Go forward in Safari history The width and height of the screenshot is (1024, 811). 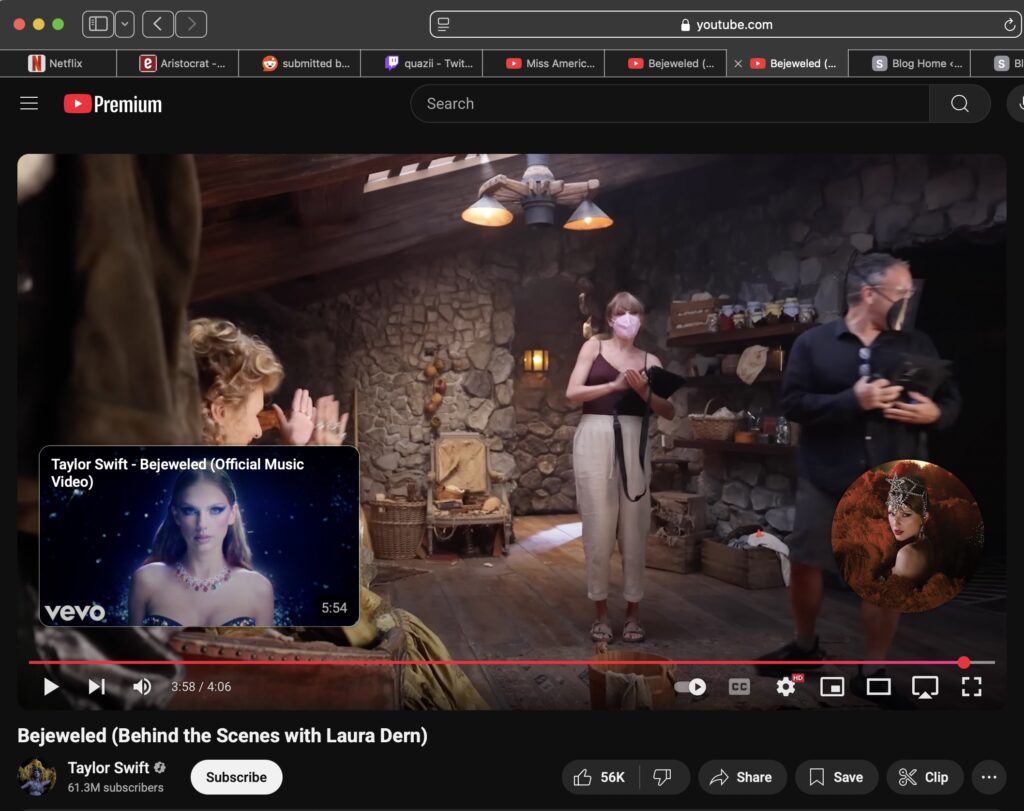pyautogui.click(x=191, y=24)
